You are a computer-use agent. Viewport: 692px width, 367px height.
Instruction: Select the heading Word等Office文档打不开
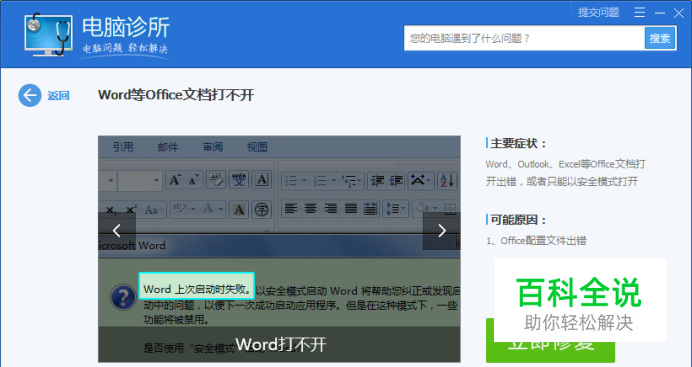click(x=176, y=95)
